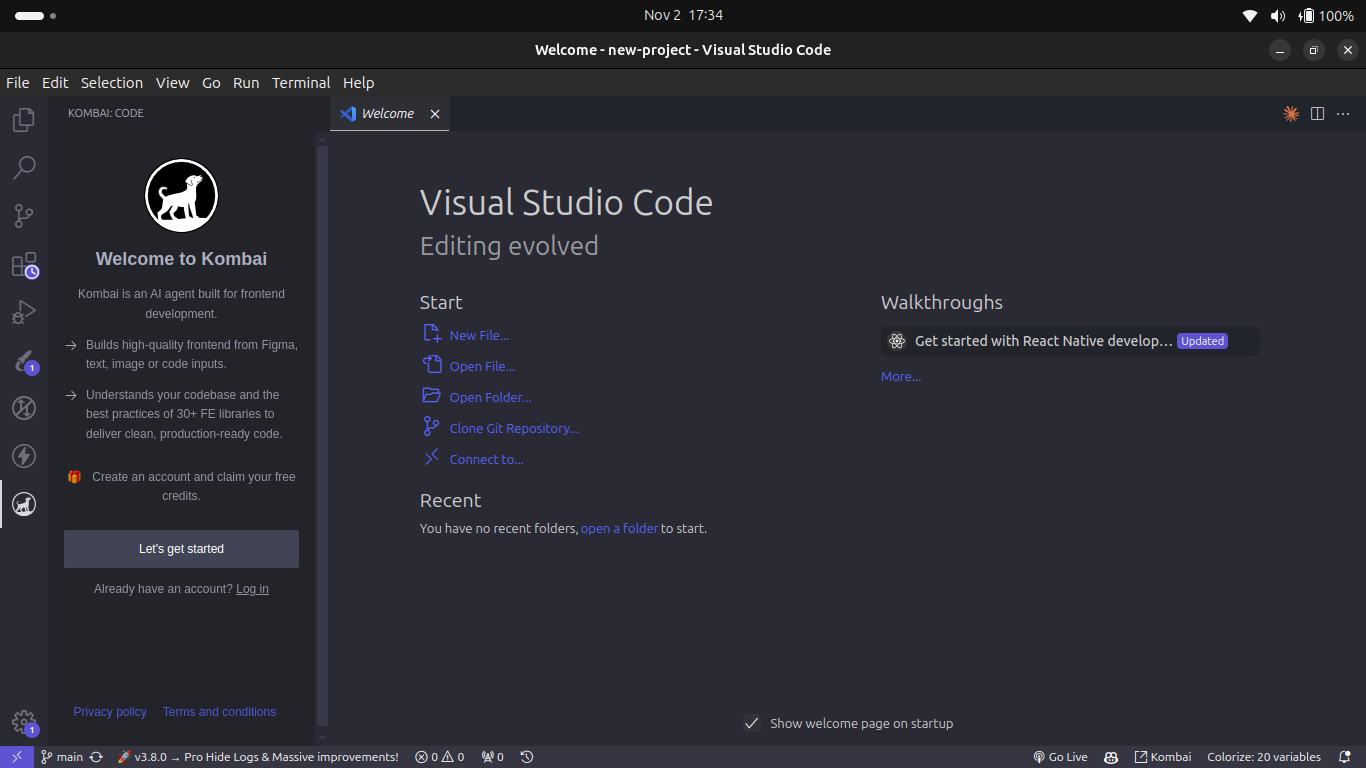Click Colorize: 20 variables status entry
Screen dimensions: 1366x768
coord(1264,757)
